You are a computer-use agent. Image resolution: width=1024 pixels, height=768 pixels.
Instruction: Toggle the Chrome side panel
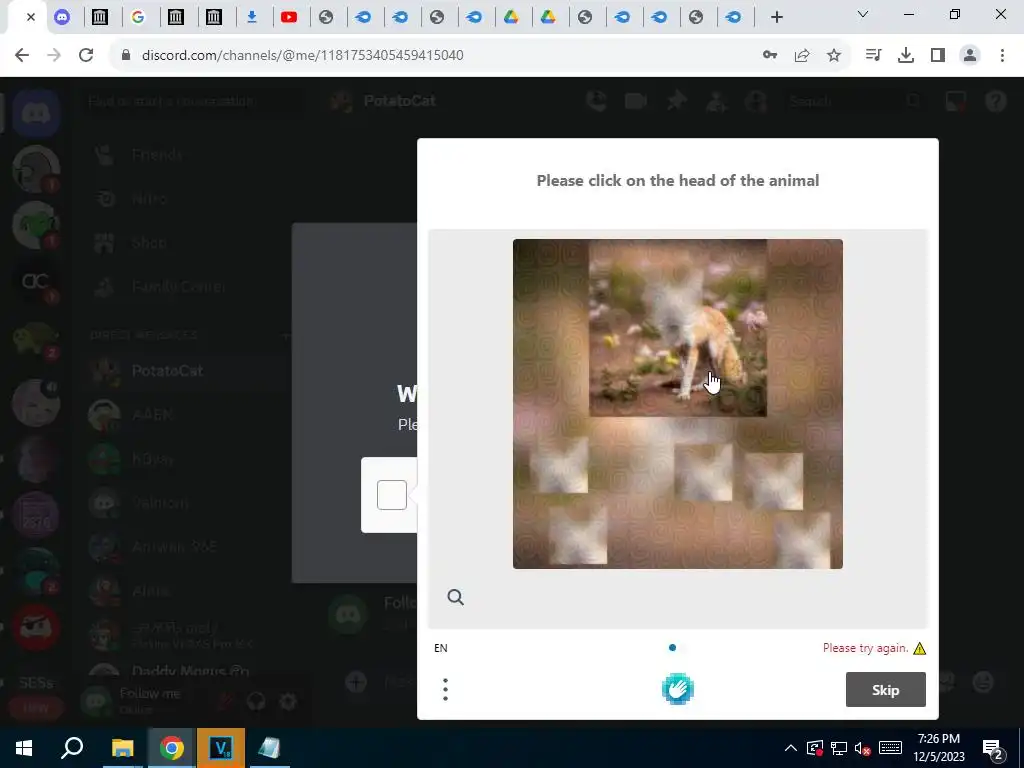click(938, 55)
